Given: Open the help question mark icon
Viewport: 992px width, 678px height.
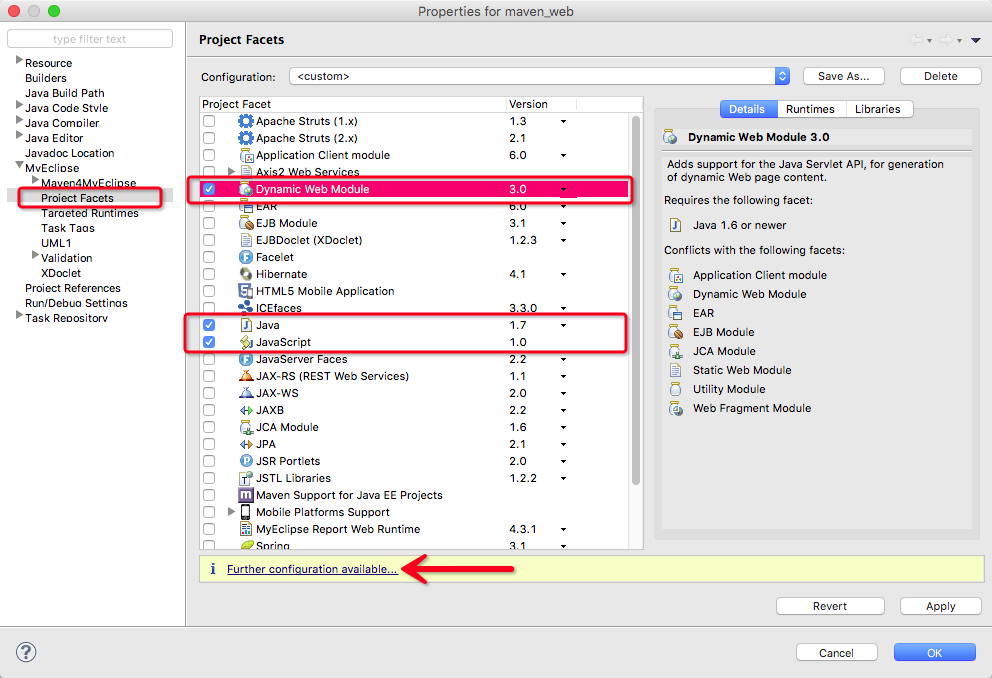Looking at the screenshot, I should coord(26,652).
